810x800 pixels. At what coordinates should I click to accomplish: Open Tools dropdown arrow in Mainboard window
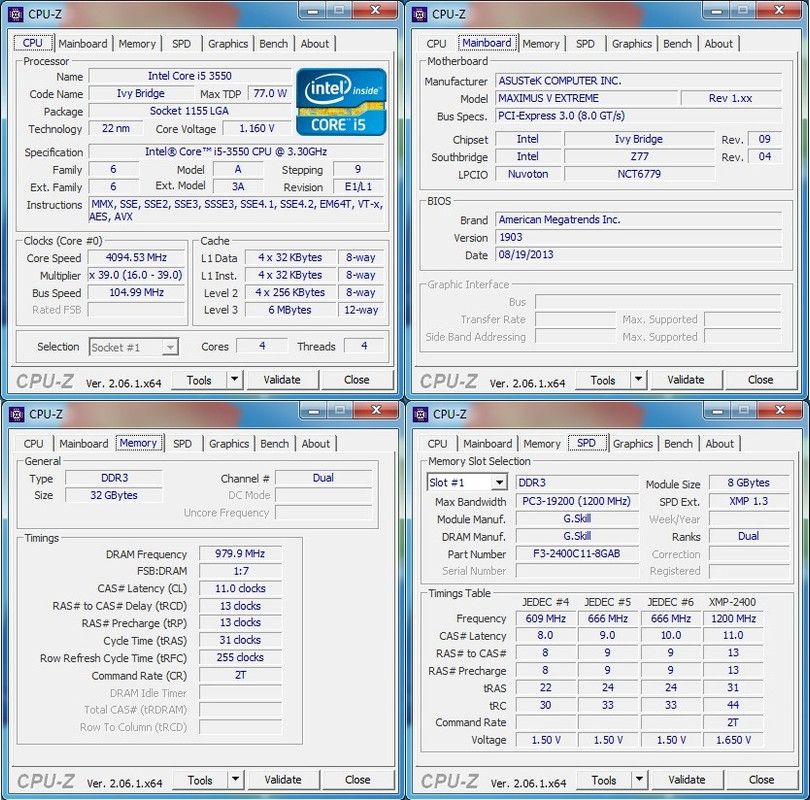638,380
